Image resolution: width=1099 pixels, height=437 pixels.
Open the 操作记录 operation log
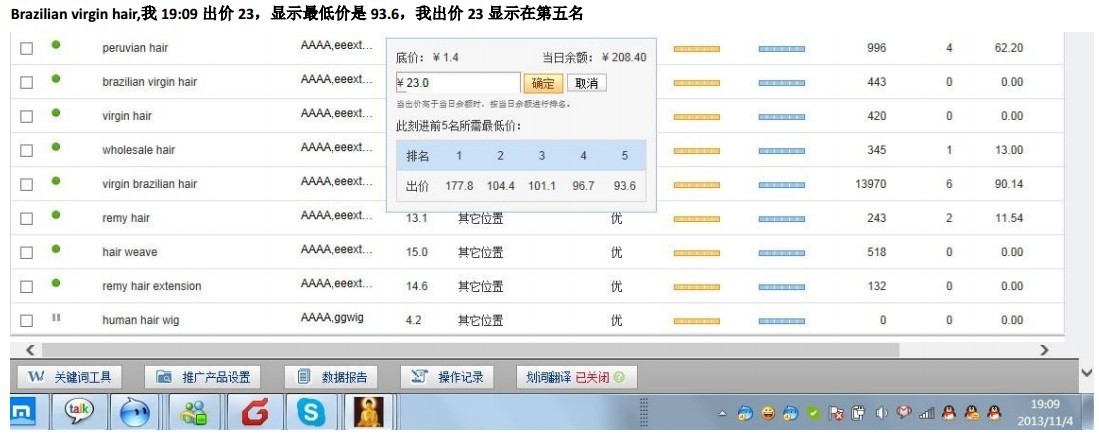point(447,377)
